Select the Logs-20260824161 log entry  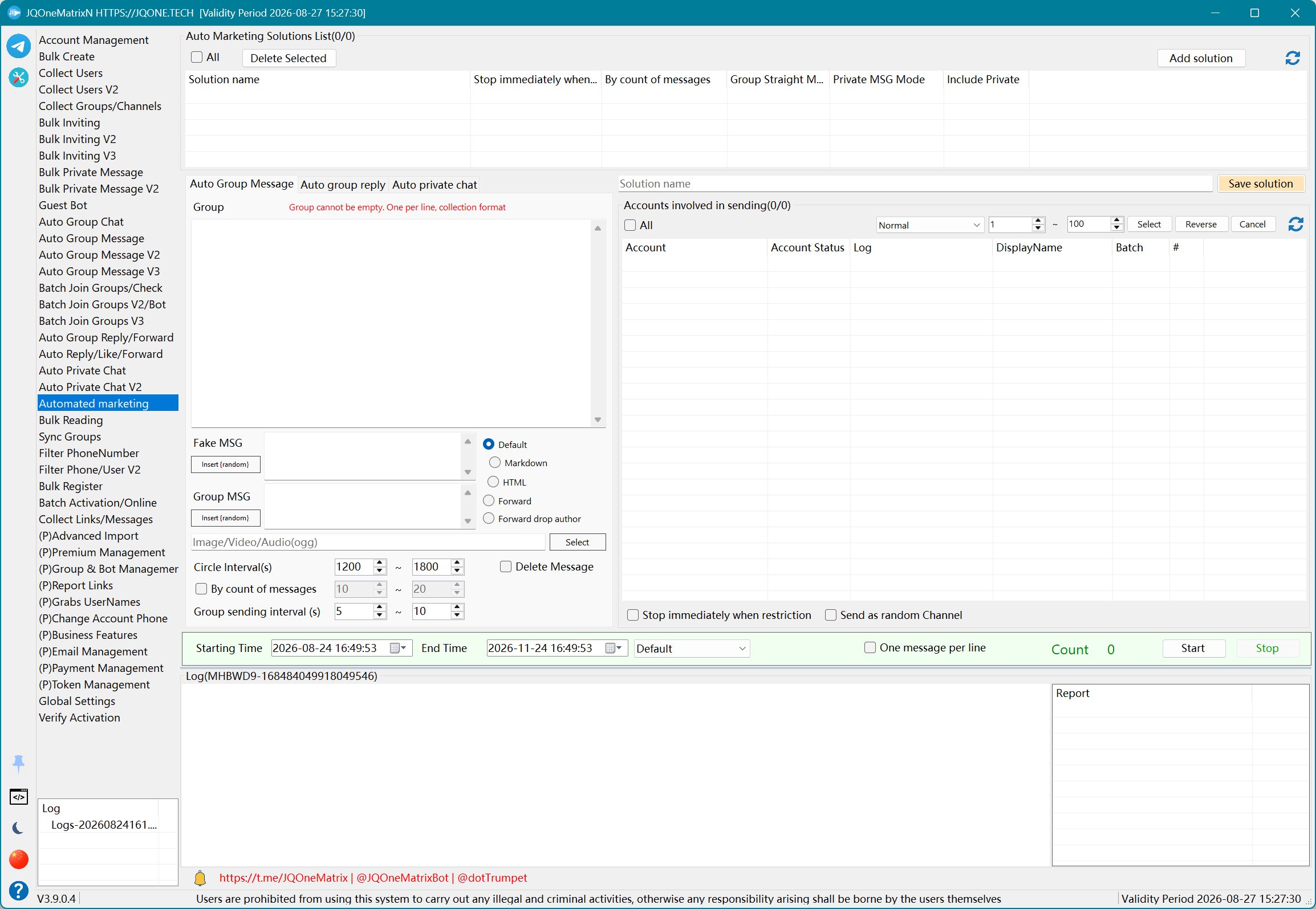click(104, 825)
